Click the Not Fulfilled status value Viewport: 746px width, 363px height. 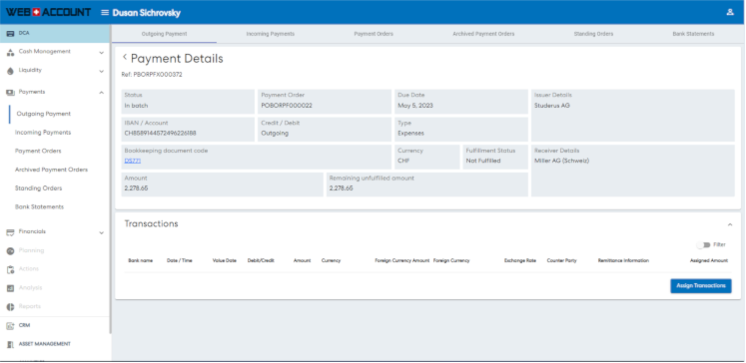[x=483, y=161]
